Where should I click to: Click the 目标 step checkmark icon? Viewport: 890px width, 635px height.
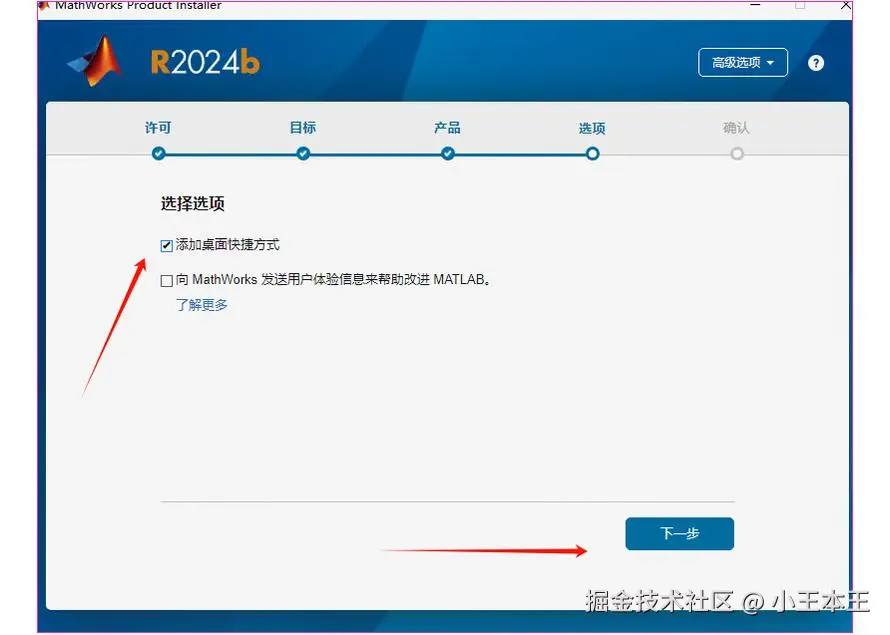click(302, 154)
